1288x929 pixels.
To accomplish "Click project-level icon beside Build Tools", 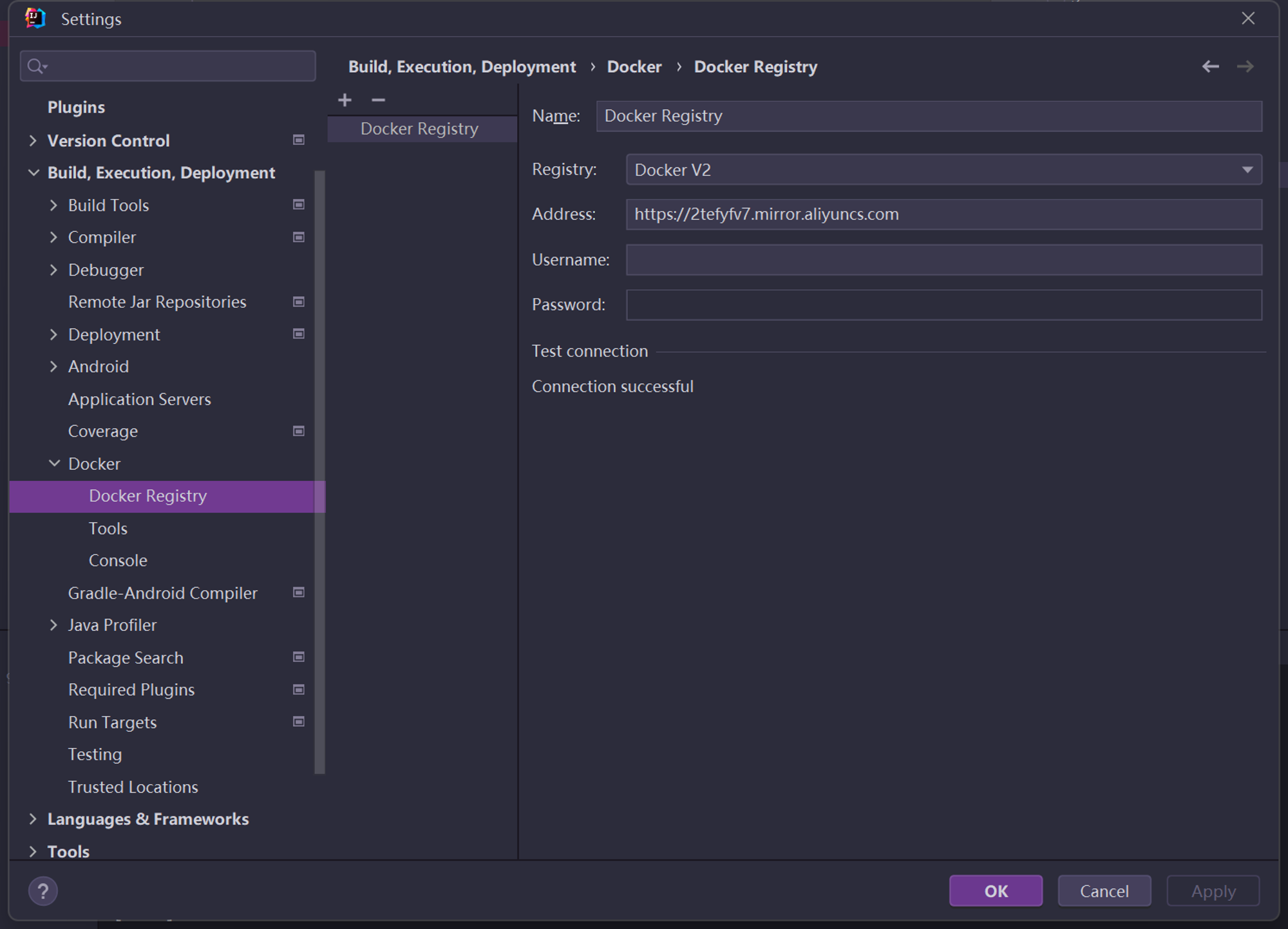I will (x=298, y=204).
